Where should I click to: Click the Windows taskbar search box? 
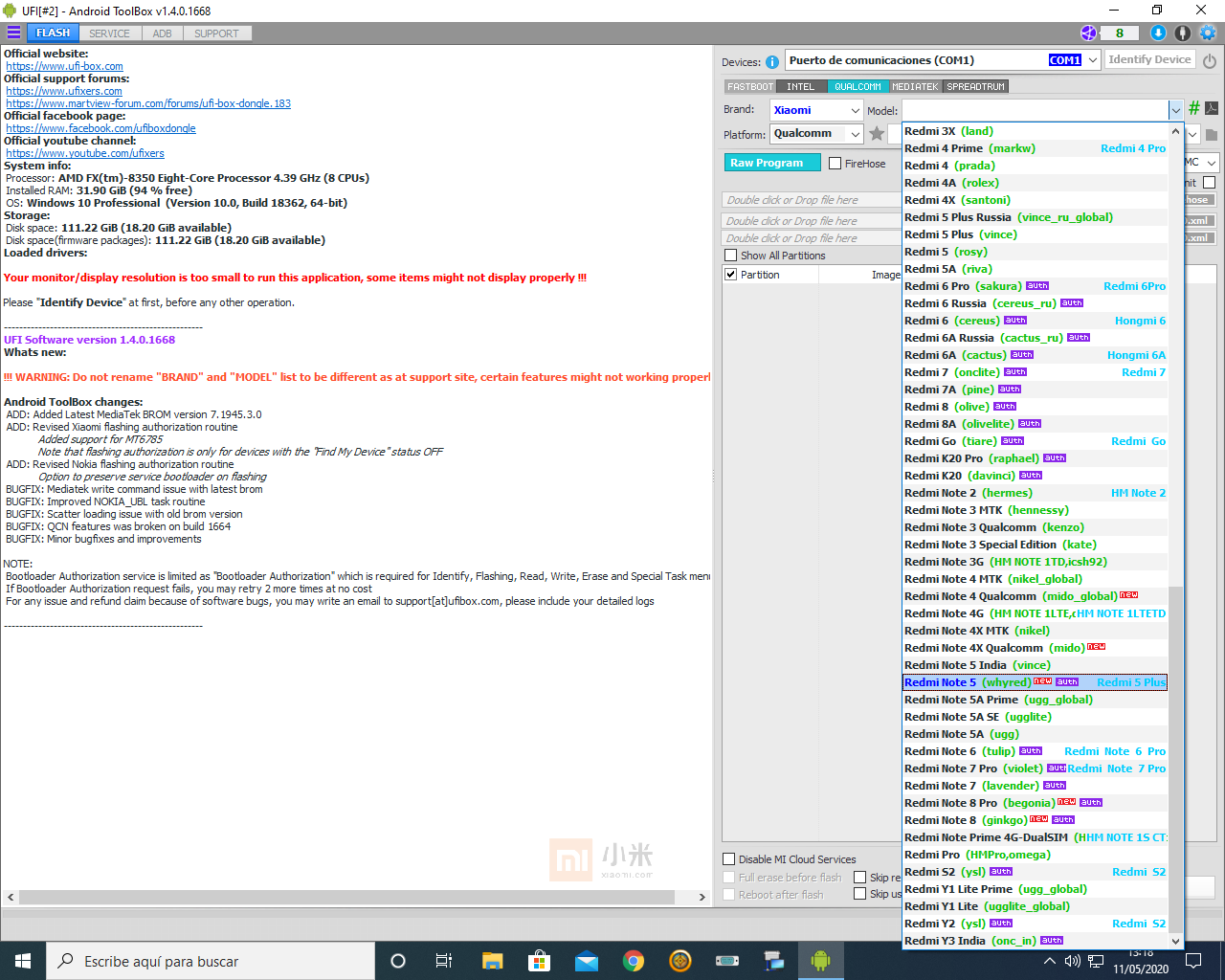[211, 961]
